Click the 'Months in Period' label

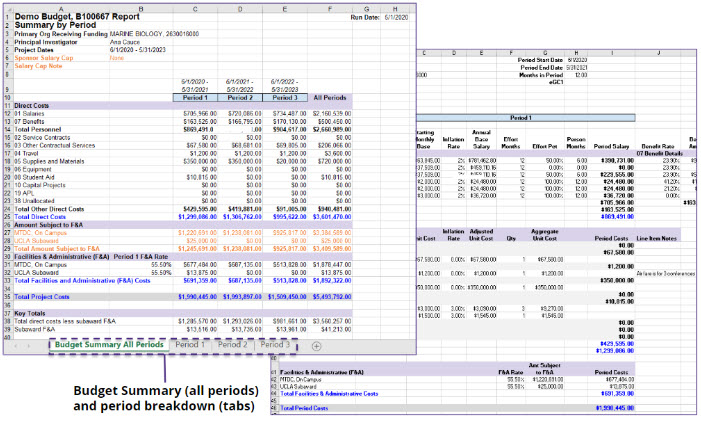(x=541, y=76)
